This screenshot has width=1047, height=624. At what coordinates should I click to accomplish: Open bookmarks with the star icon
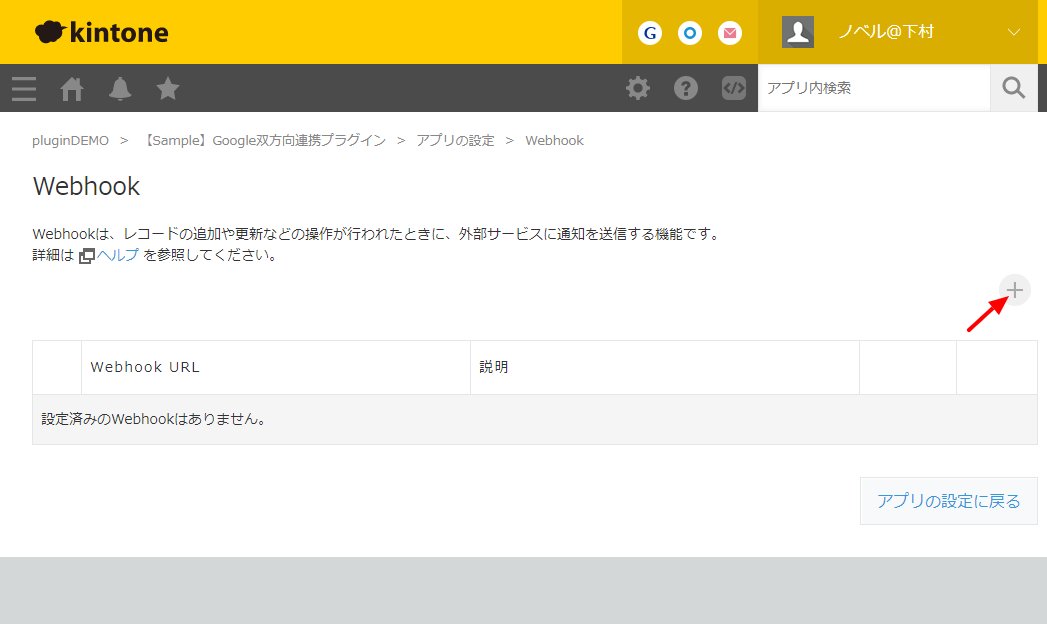pos(168,88)
